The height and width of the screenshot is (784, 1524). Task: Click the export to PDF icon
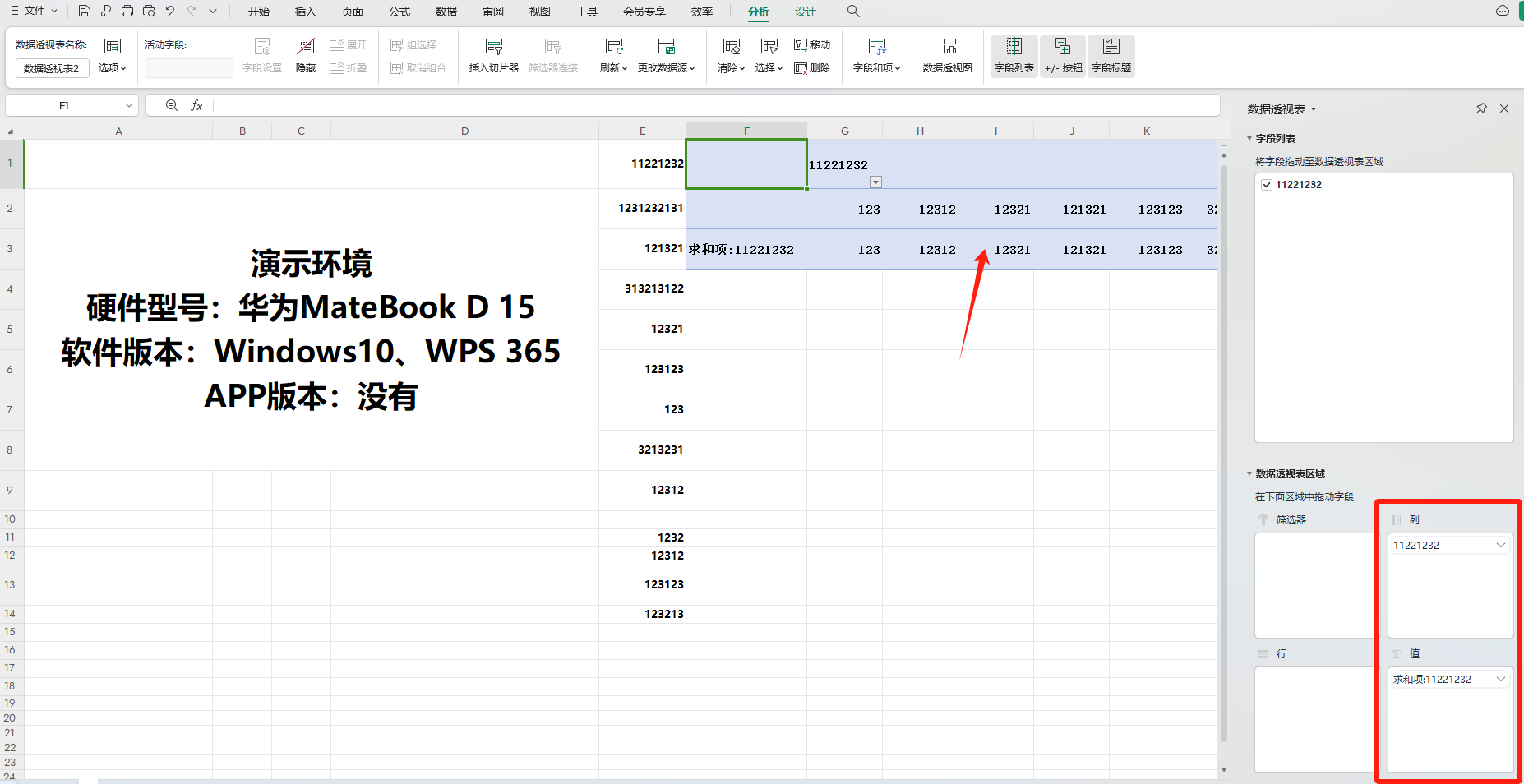[105, 11]
